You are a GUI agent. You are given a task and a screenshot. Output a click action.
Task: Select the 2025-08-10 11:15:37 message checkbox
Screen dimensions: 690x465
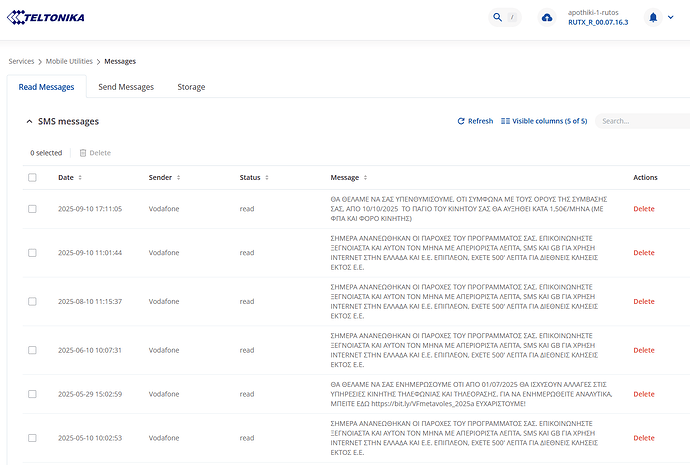[33, 301]
